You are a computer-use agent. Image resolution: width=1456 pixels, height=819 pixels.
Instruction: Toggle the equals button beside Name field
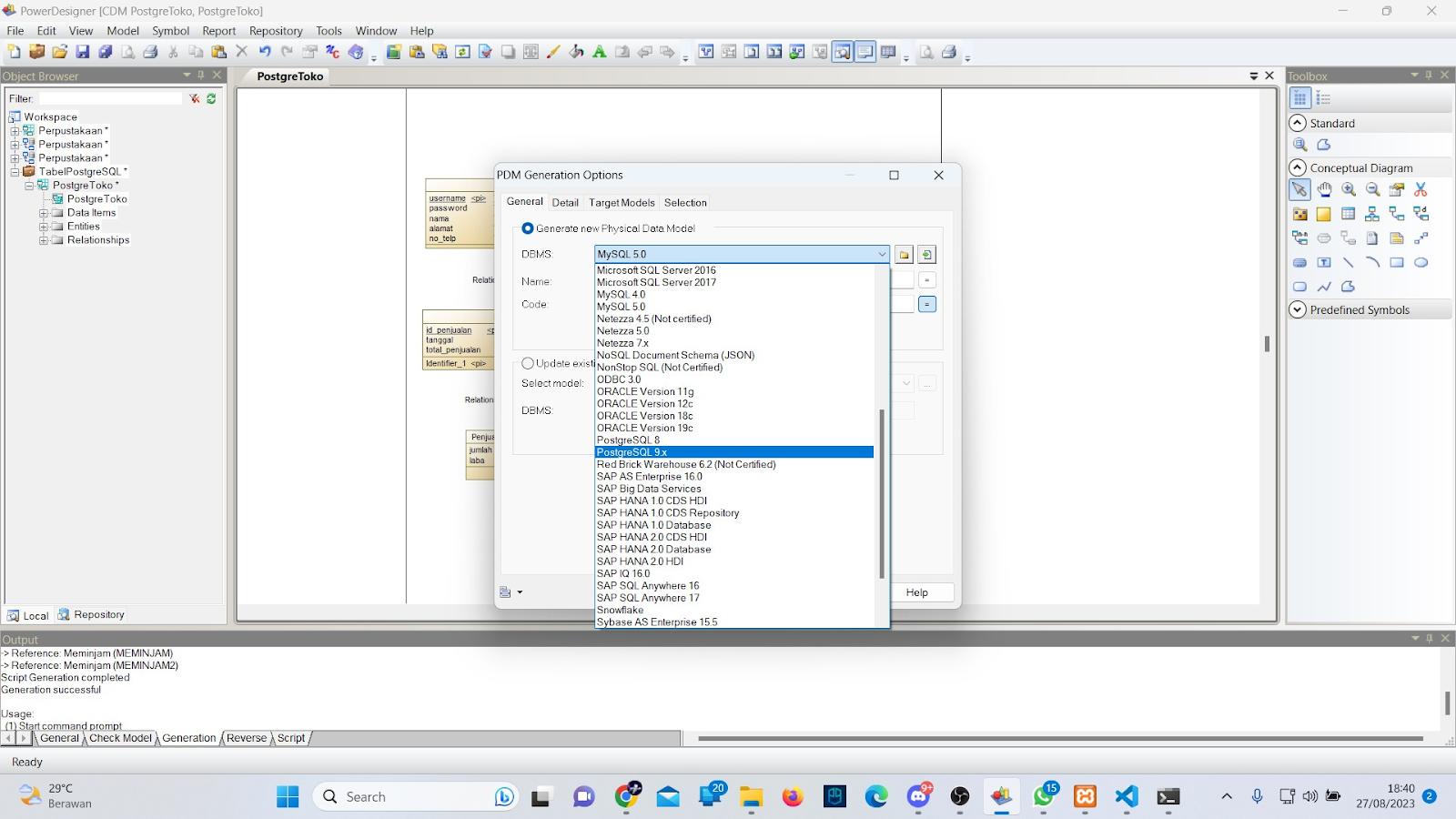coord(927,280)
